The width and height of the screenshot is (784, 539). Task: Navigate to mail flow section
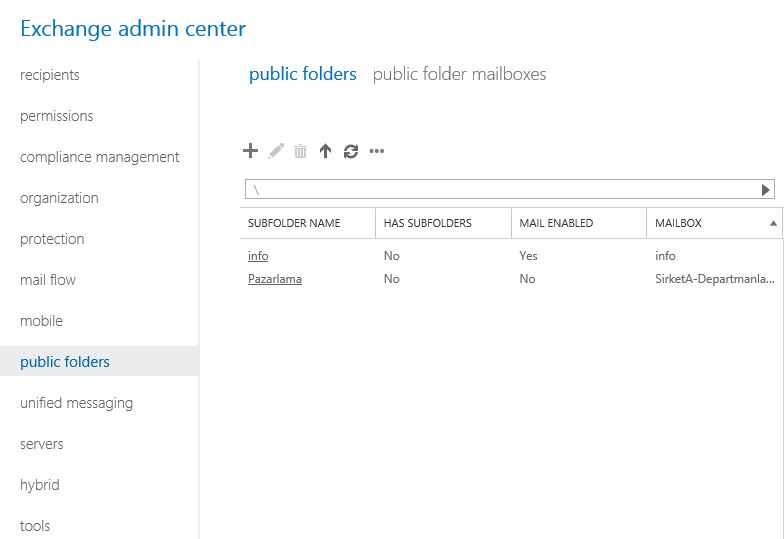tap(48, 280)
